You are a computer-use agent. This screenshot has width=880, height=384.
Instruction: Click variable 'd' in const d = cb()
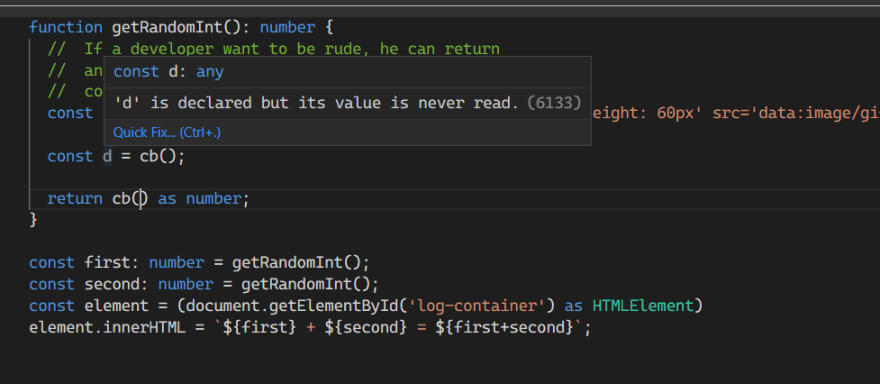[x=107, y=156]
